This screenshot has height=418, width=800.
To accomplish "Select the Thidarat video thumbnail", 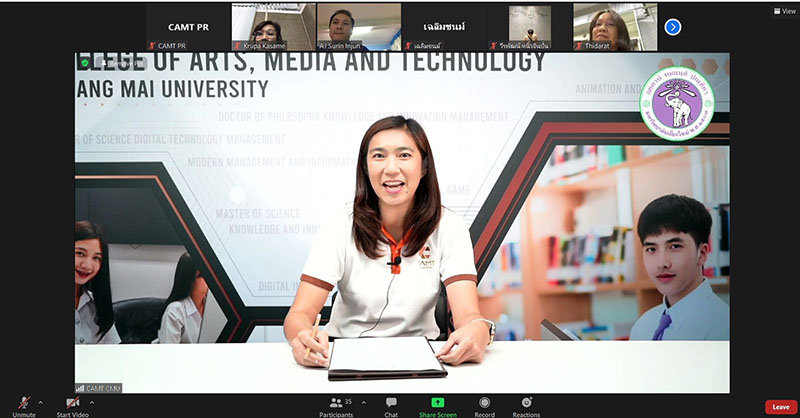I will point(615,27).
